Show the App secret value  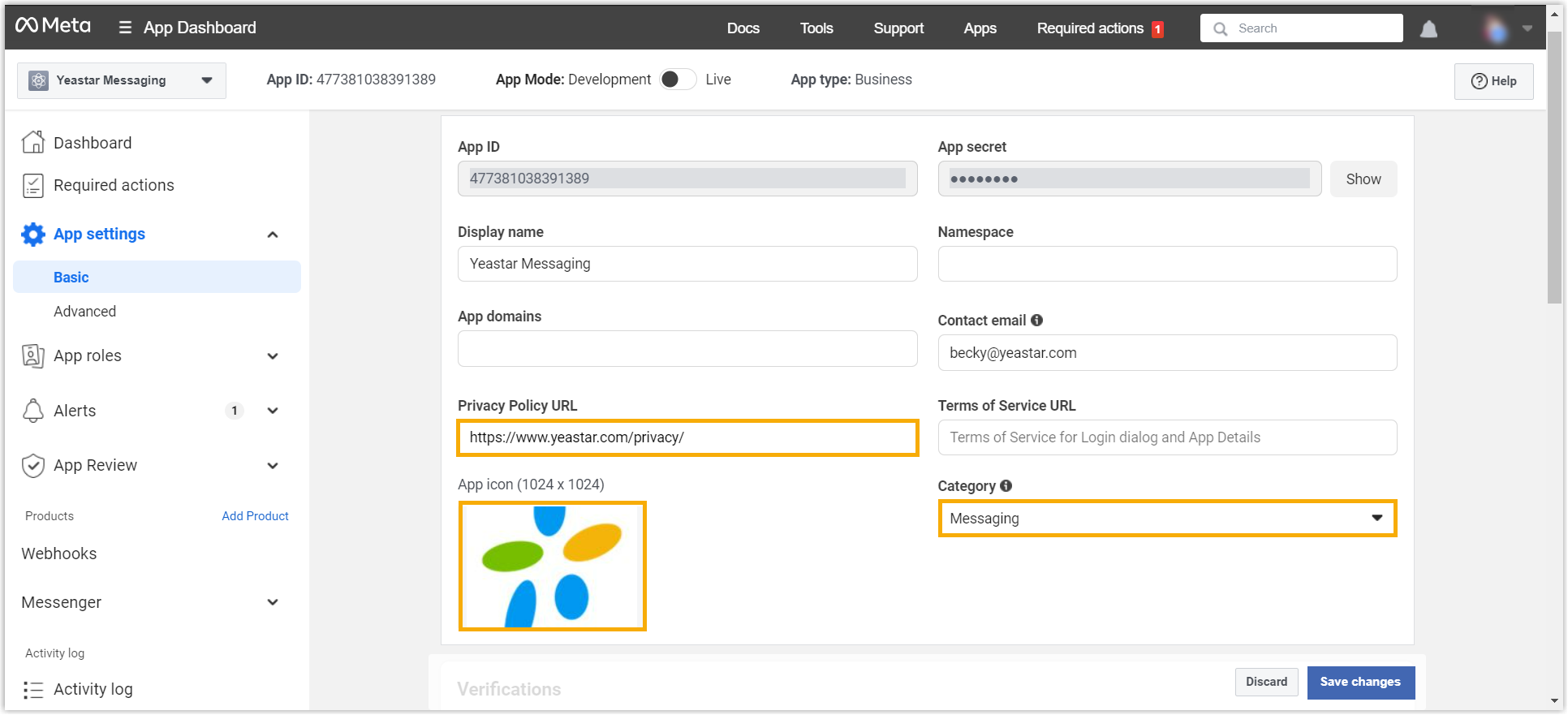pos(1363,179)
